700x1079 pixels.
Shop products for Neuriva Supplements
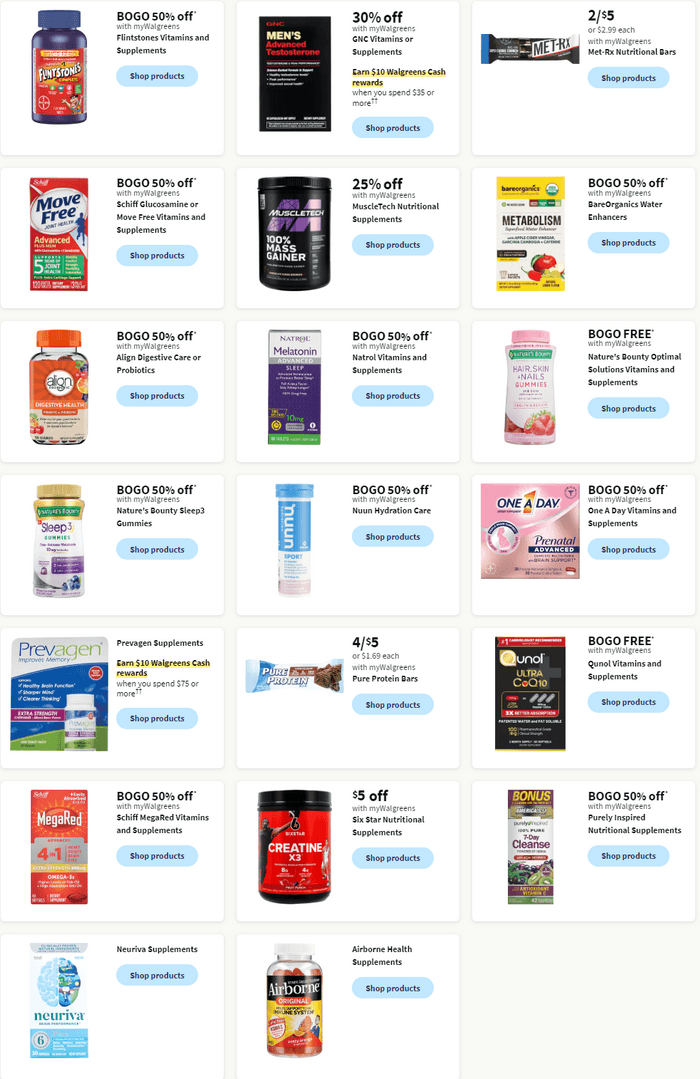[x=157, y=975]
